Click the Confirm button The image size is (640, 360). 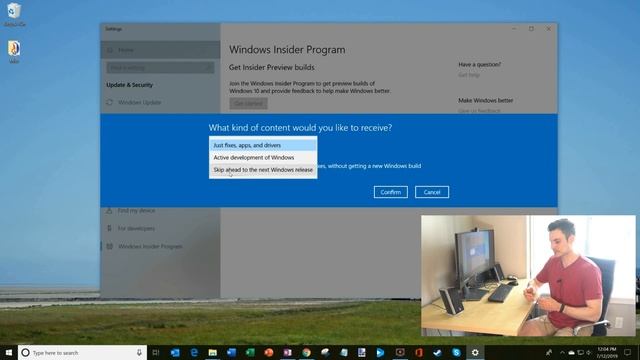point(391,192)
